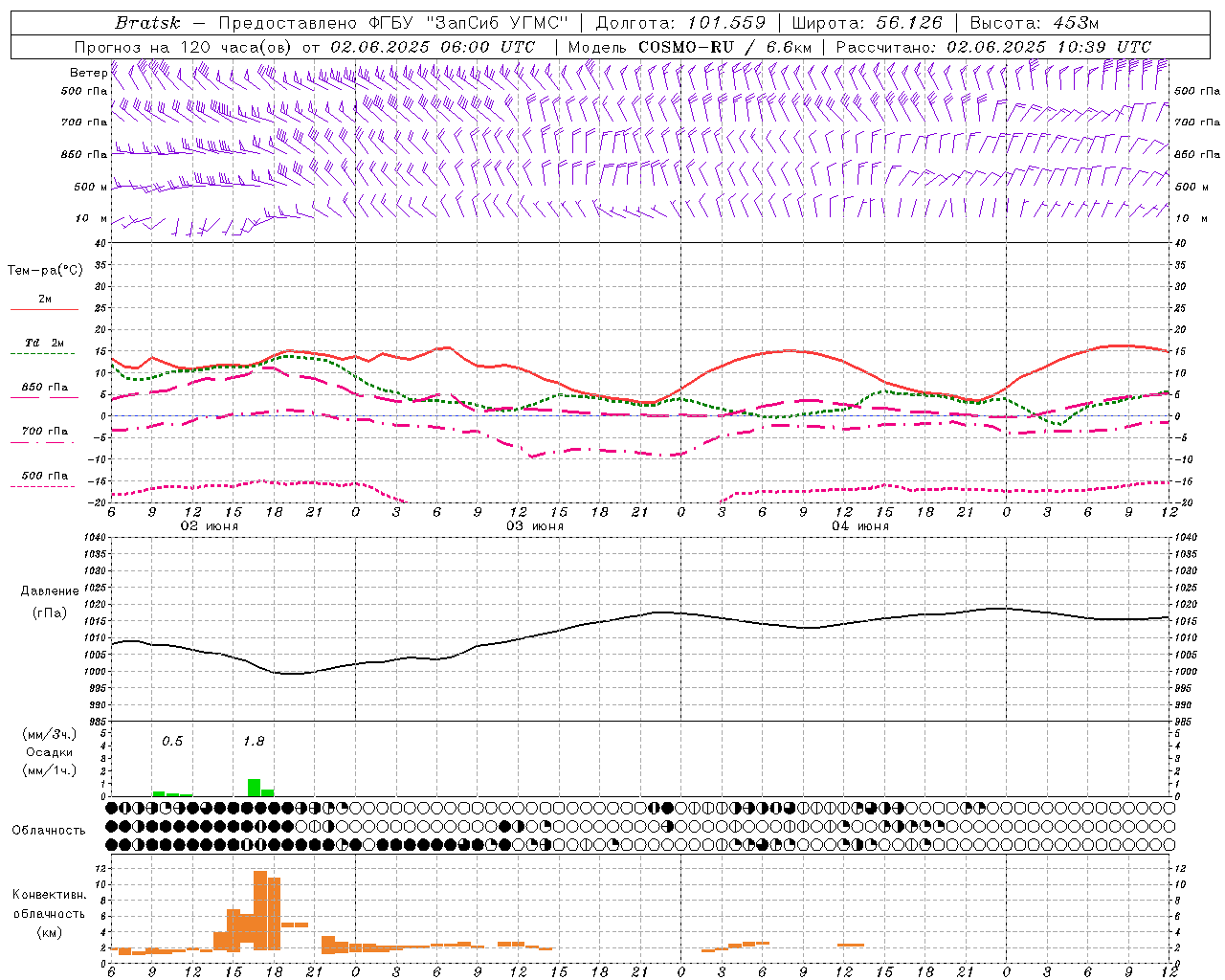Click the "02 июня" date label
The width and height of the screenshot is (1225, 980).
210,526
